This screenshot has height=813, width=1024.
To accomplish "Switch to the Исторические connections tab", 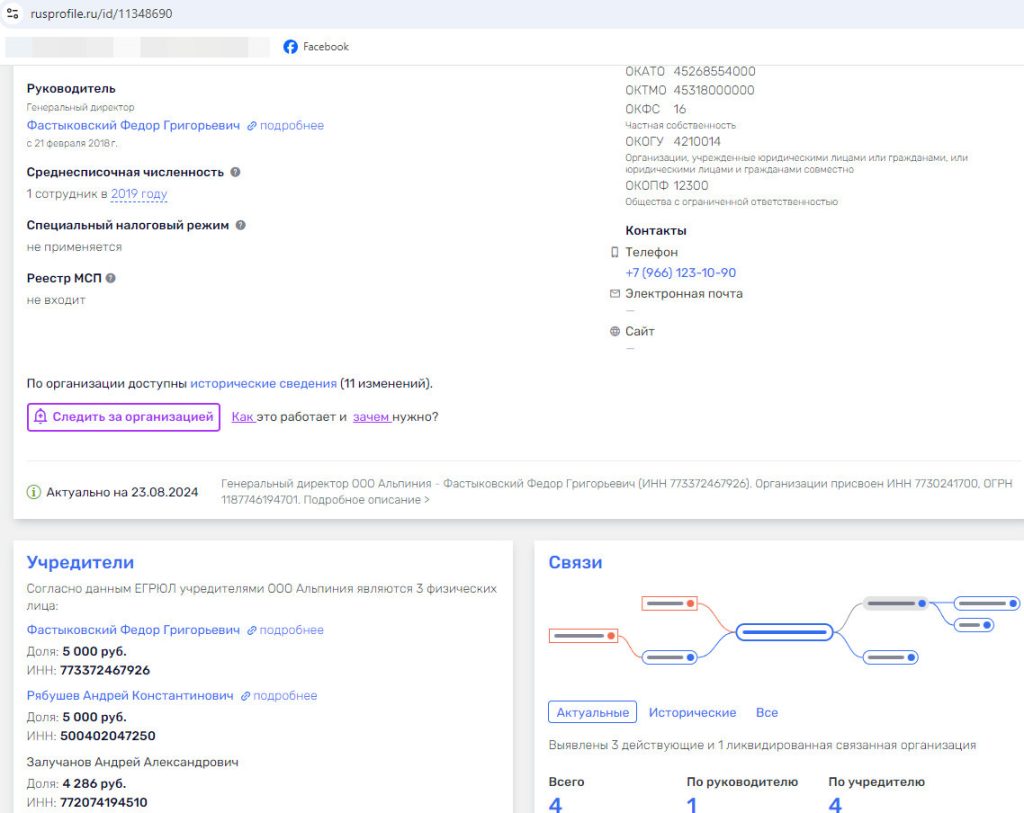I will pos(692,713).
